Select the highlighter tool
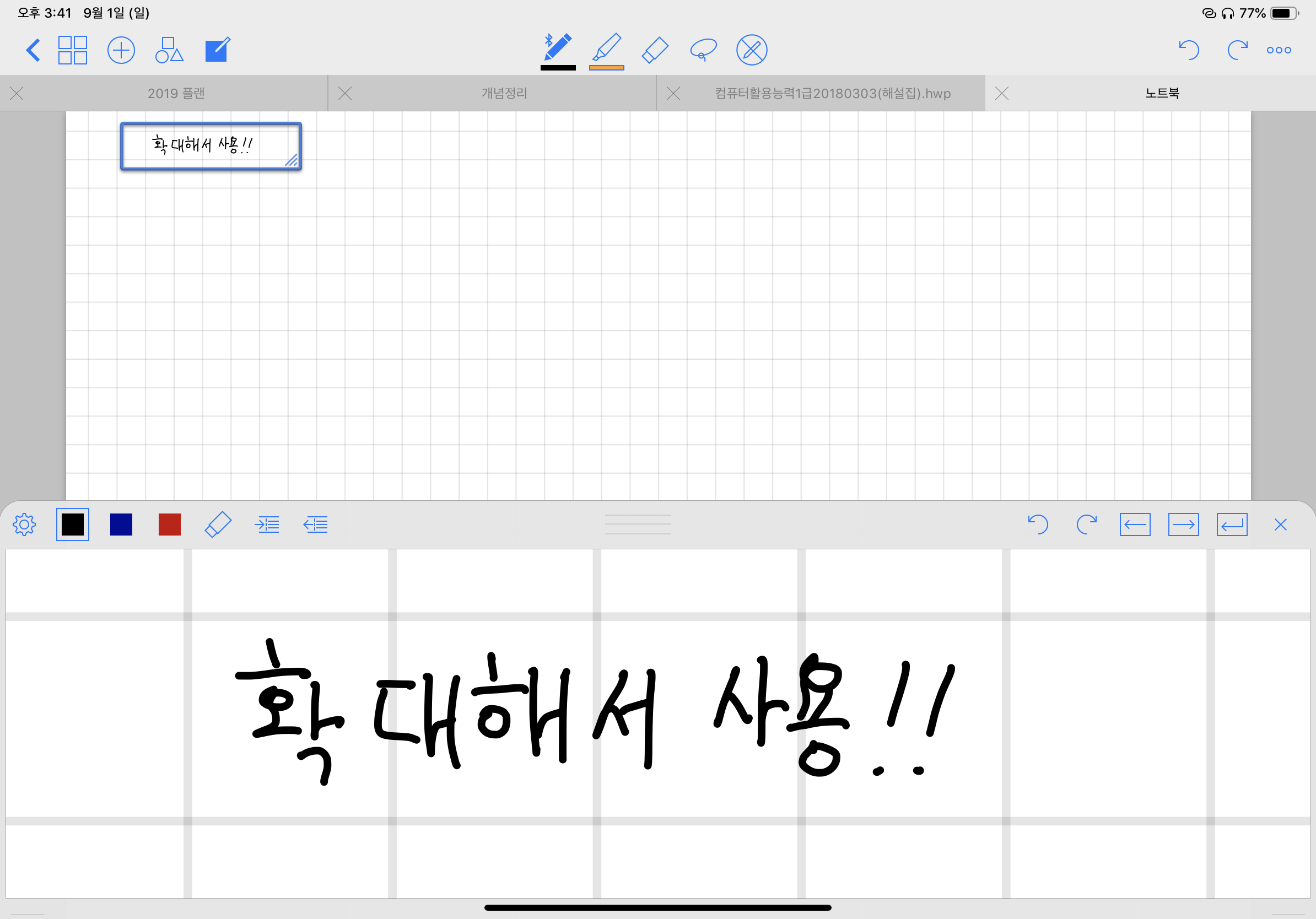1316x919 pixels. click(607, 50)
